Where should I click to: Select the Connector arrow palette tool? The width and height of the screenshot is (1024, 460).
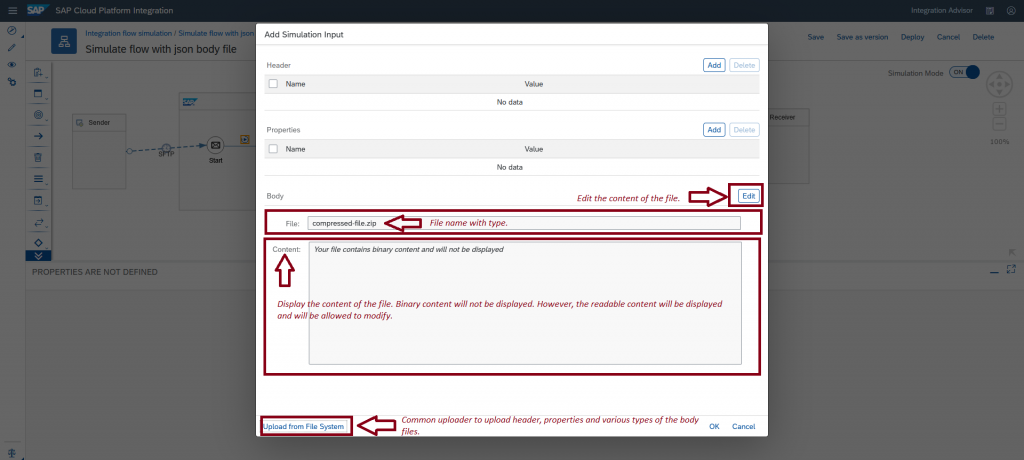tap(38, 136)
